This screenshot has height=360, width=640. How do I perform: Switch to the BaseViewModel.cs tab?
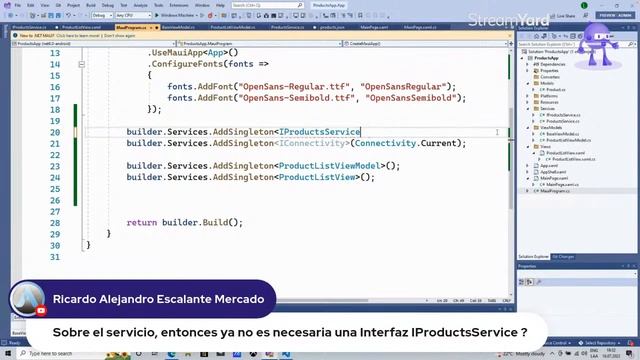pyautogui.click(x=178, y=27)
